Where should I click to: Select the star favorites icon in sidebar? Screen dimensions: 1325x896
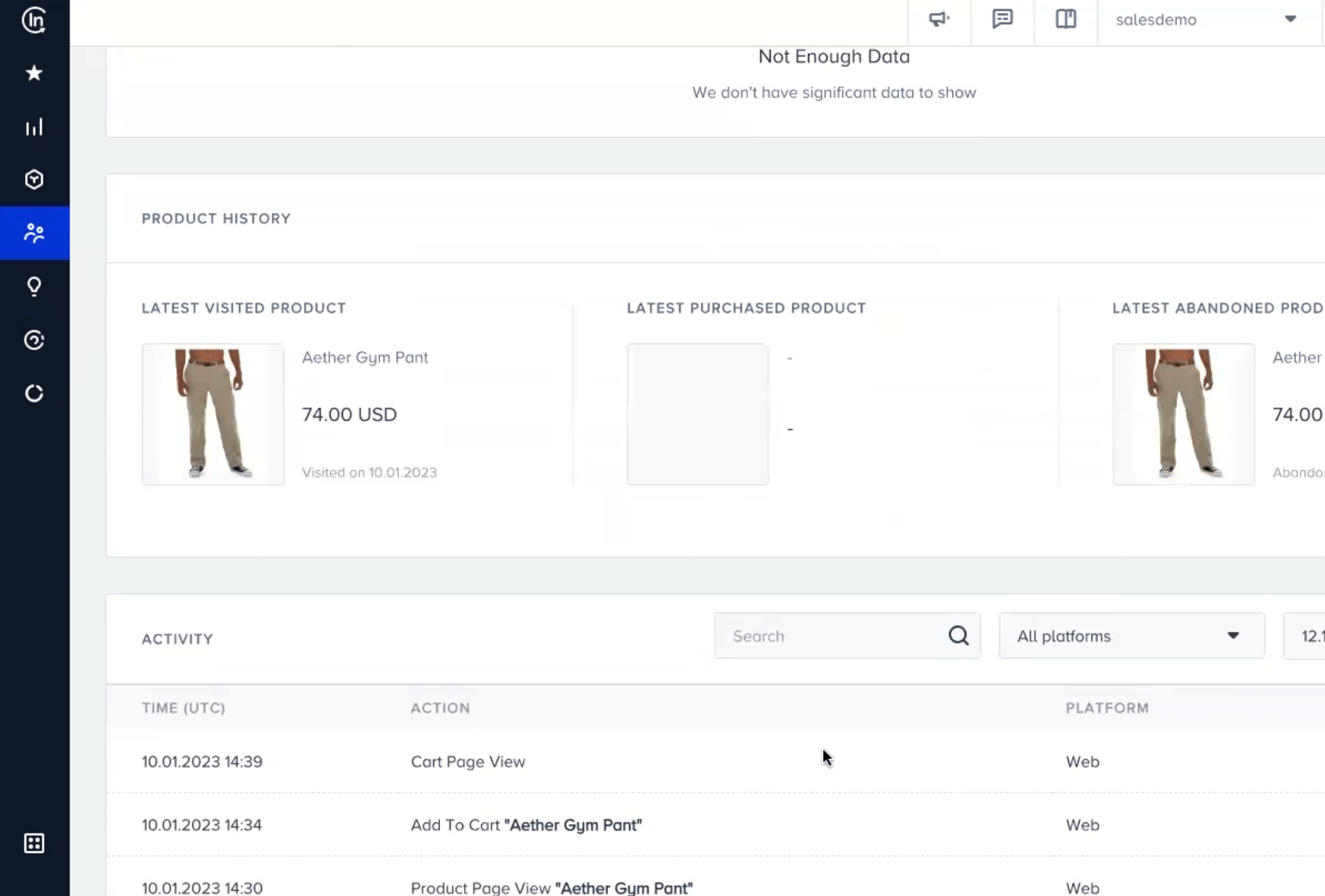pyautogui.click(x=33, y=73)
